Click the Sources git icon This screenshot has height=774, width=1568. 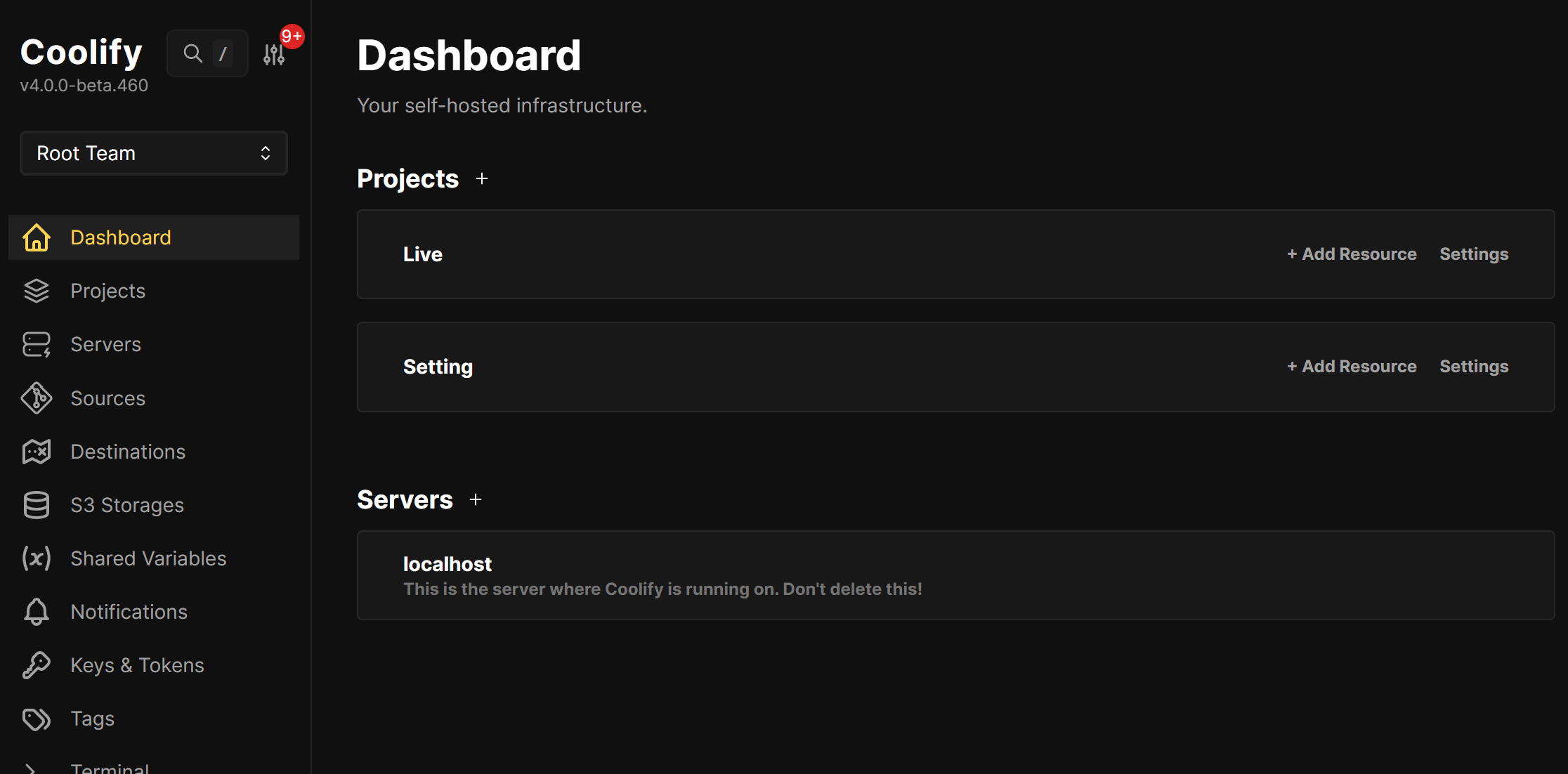[37, 398]
